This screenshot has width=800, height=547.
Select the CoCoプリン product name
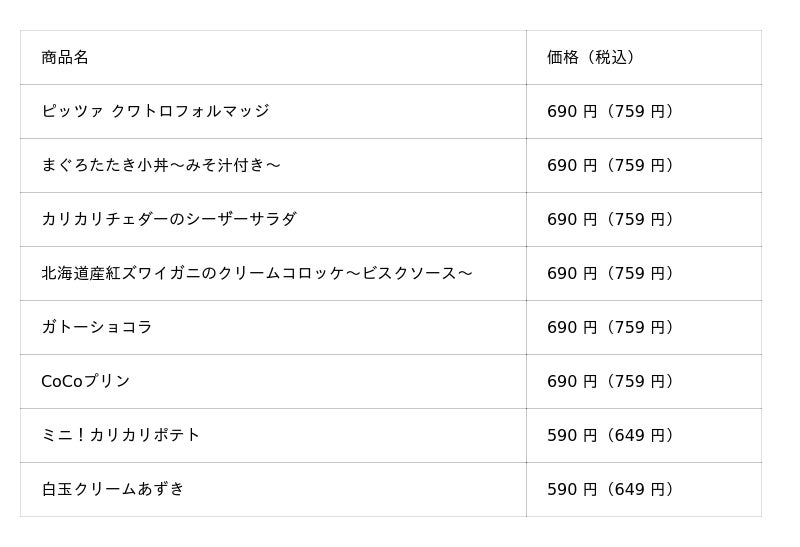86,382
